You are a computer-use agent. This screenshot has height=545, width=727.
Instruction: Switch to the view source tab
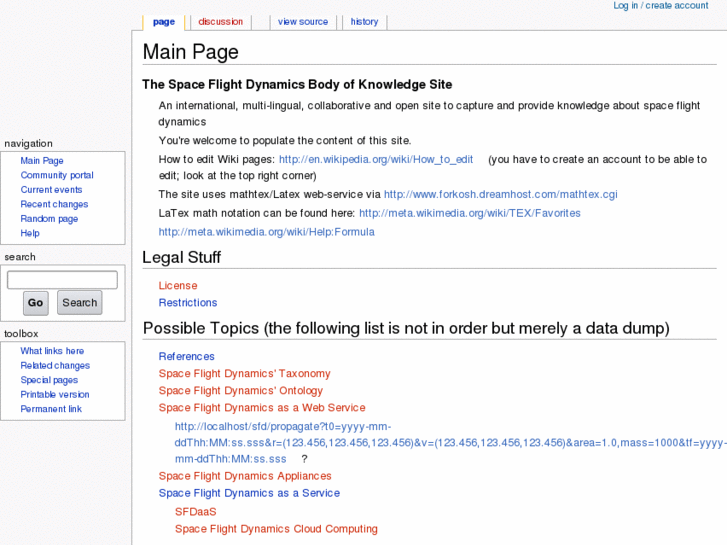[302, 22]
